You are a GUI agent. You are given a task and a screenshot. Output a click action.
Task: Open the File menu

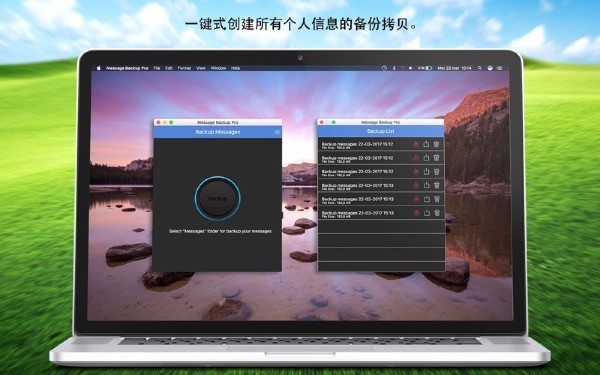tap(157, 68)
